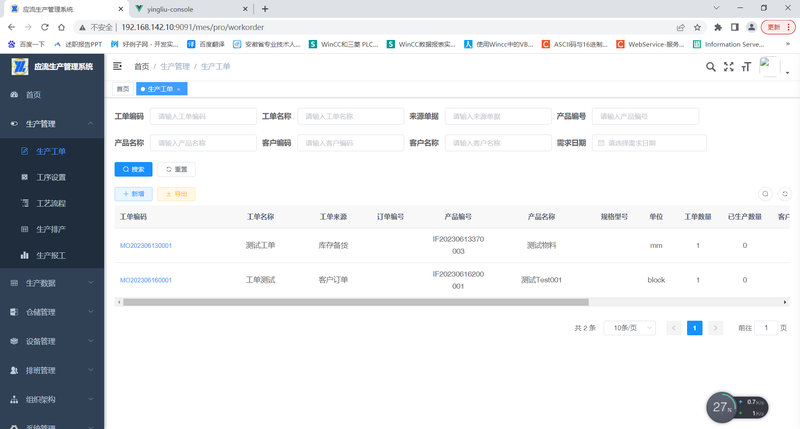
Task: Click the horizontal table scrollbar thumb
Action: coord(356,302)
